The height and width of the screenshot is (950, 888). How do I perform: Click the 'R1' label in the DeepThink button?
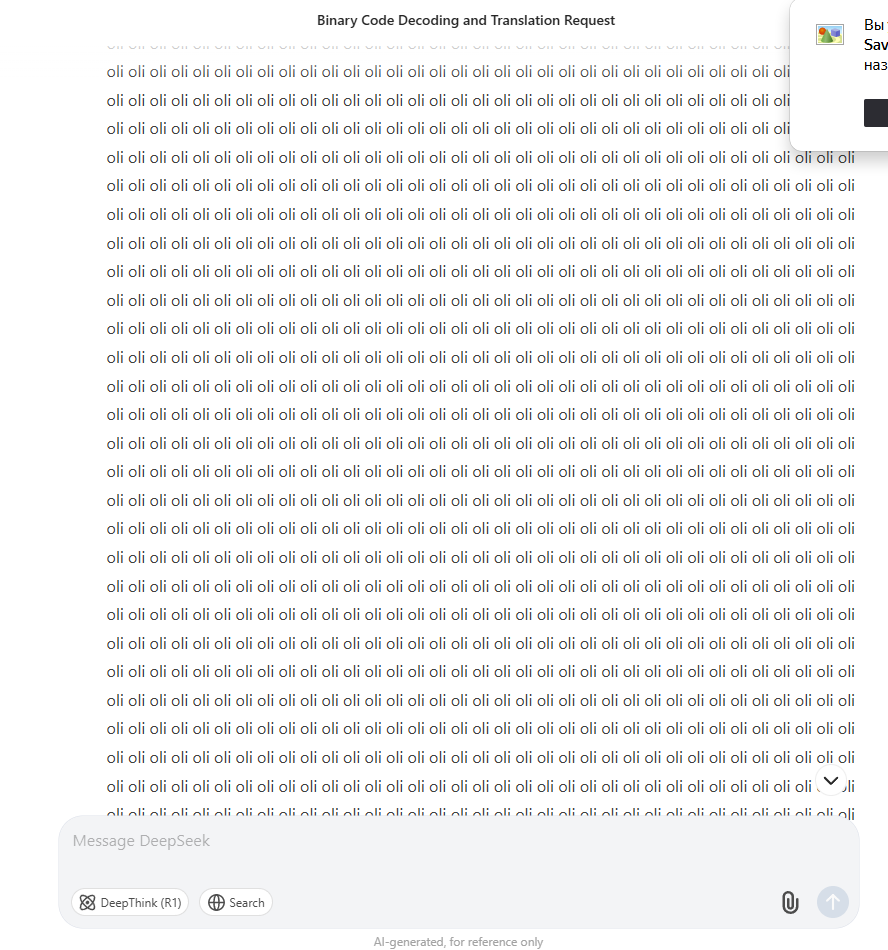click(171, 903)
